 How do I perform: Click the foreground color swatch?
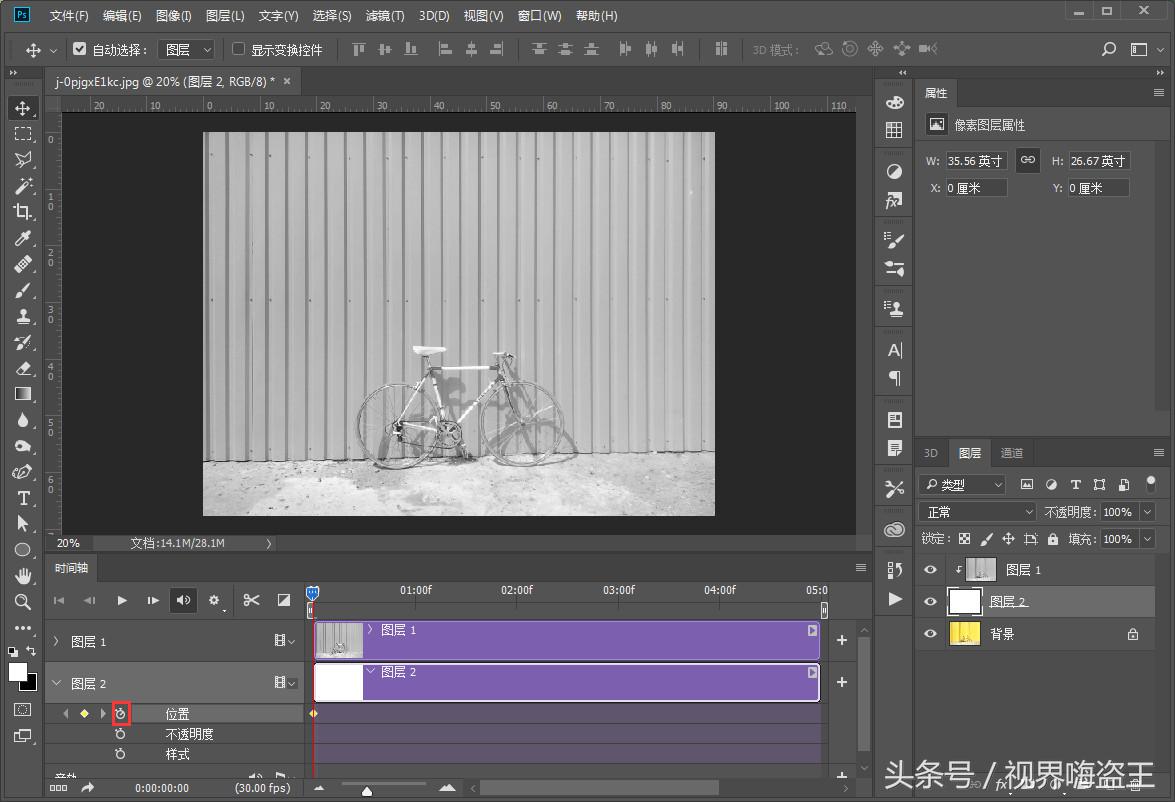pyautogui.click(x=18, y=672)
